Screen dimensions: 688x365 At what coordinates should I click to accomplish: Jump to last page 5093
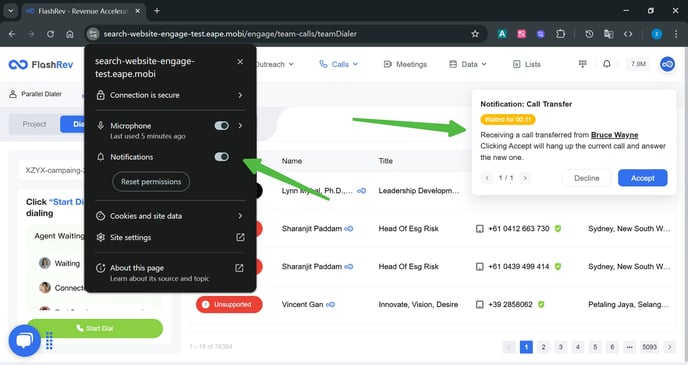pos(649,347)
